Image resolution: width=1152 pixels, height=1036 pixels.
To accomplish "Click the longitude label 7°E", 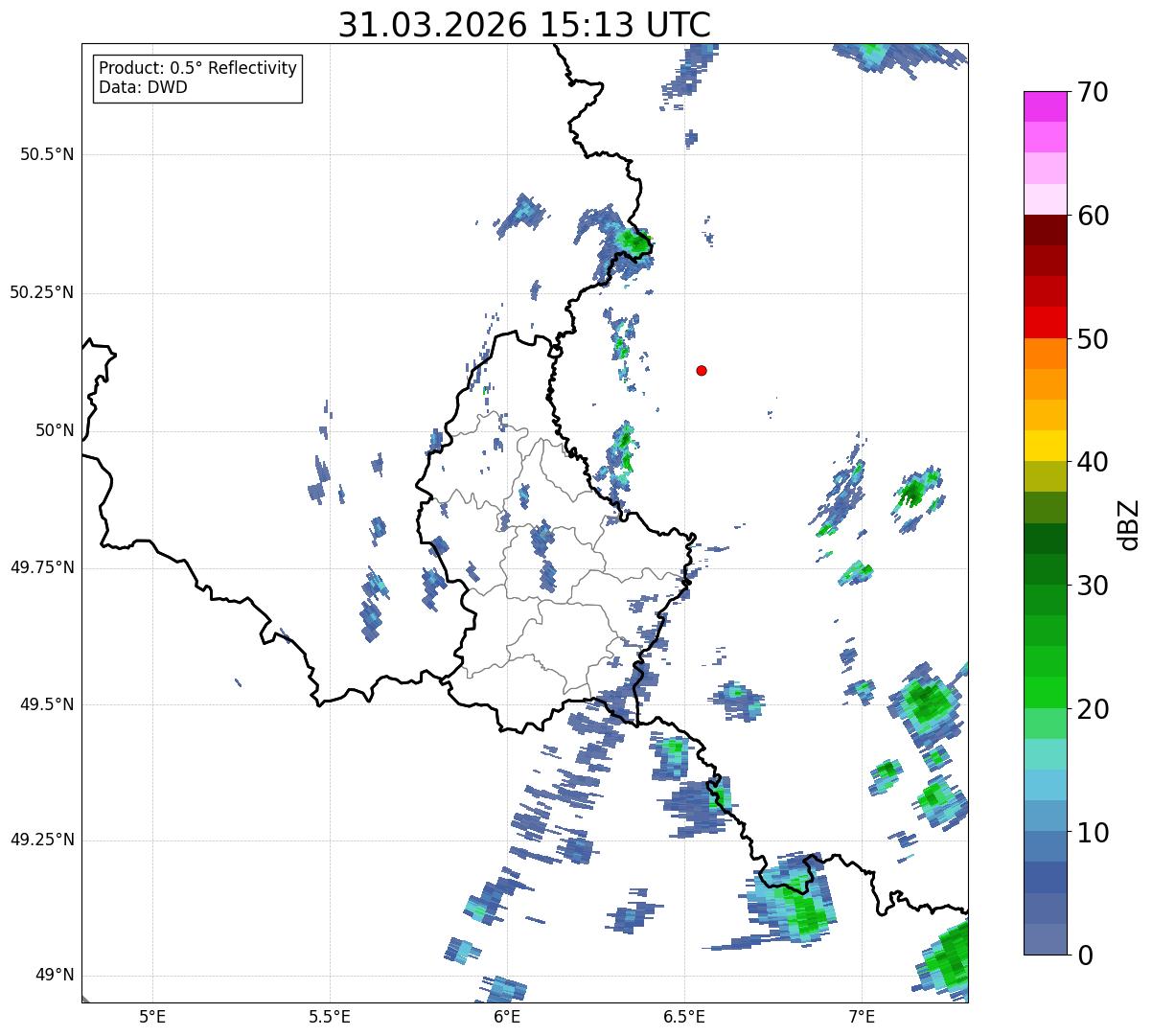I will click(x=862, y=1017).
